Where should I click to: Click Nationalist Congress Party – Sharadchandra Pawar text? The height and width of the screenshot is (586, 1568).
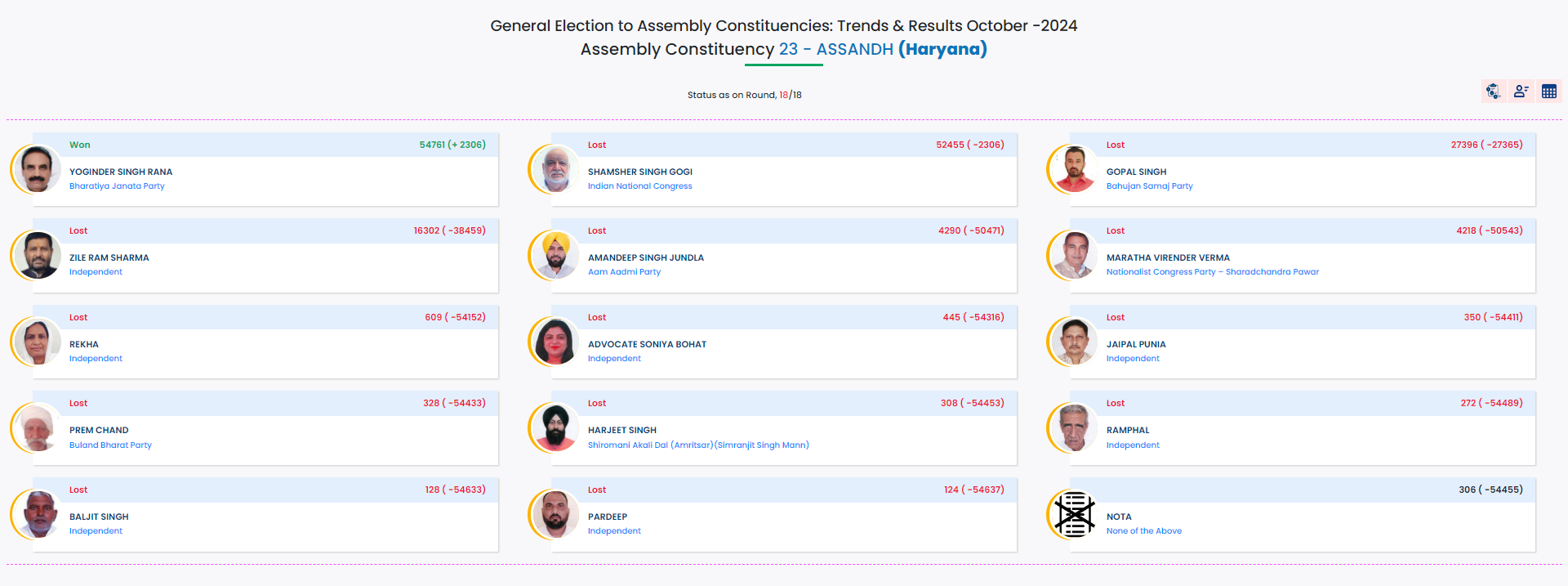[x=1212, y=272]
